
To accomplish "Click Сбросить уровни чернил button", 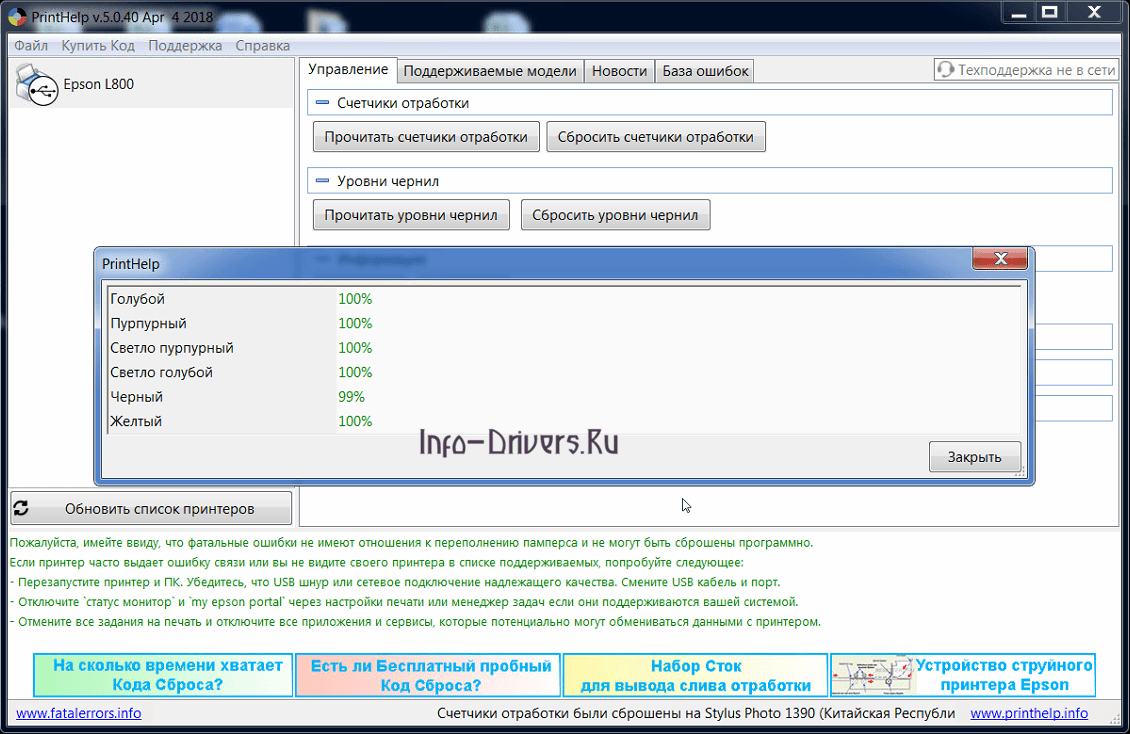I will (615, 215).
